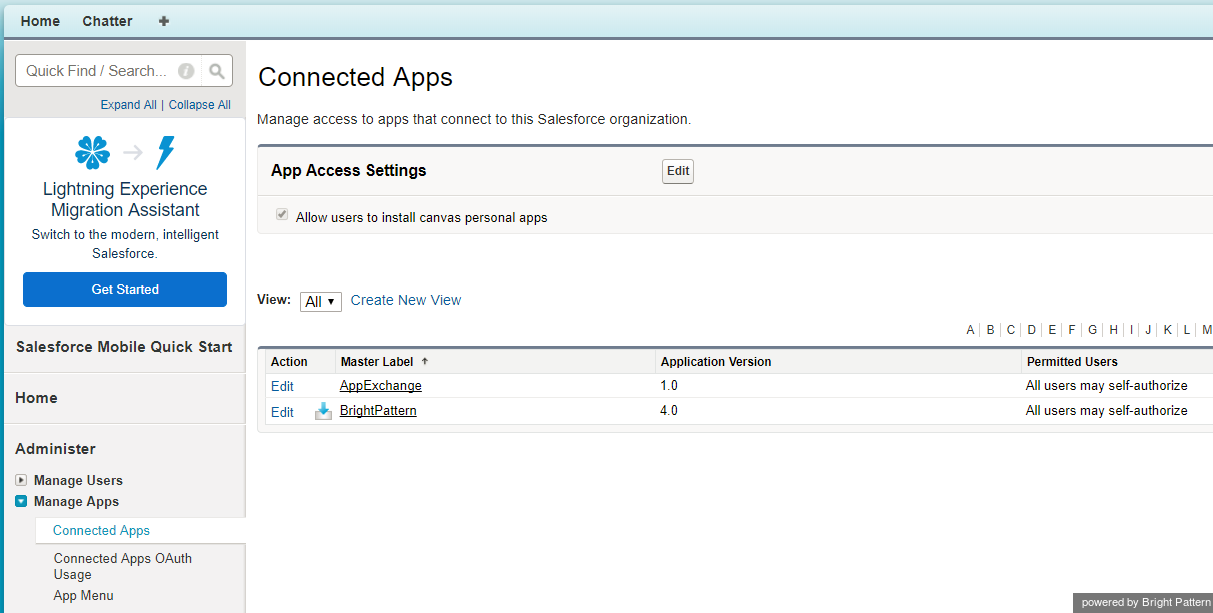Click the Quick Find info icon
Screen dimensions: 1213x613
pos(186,71)
